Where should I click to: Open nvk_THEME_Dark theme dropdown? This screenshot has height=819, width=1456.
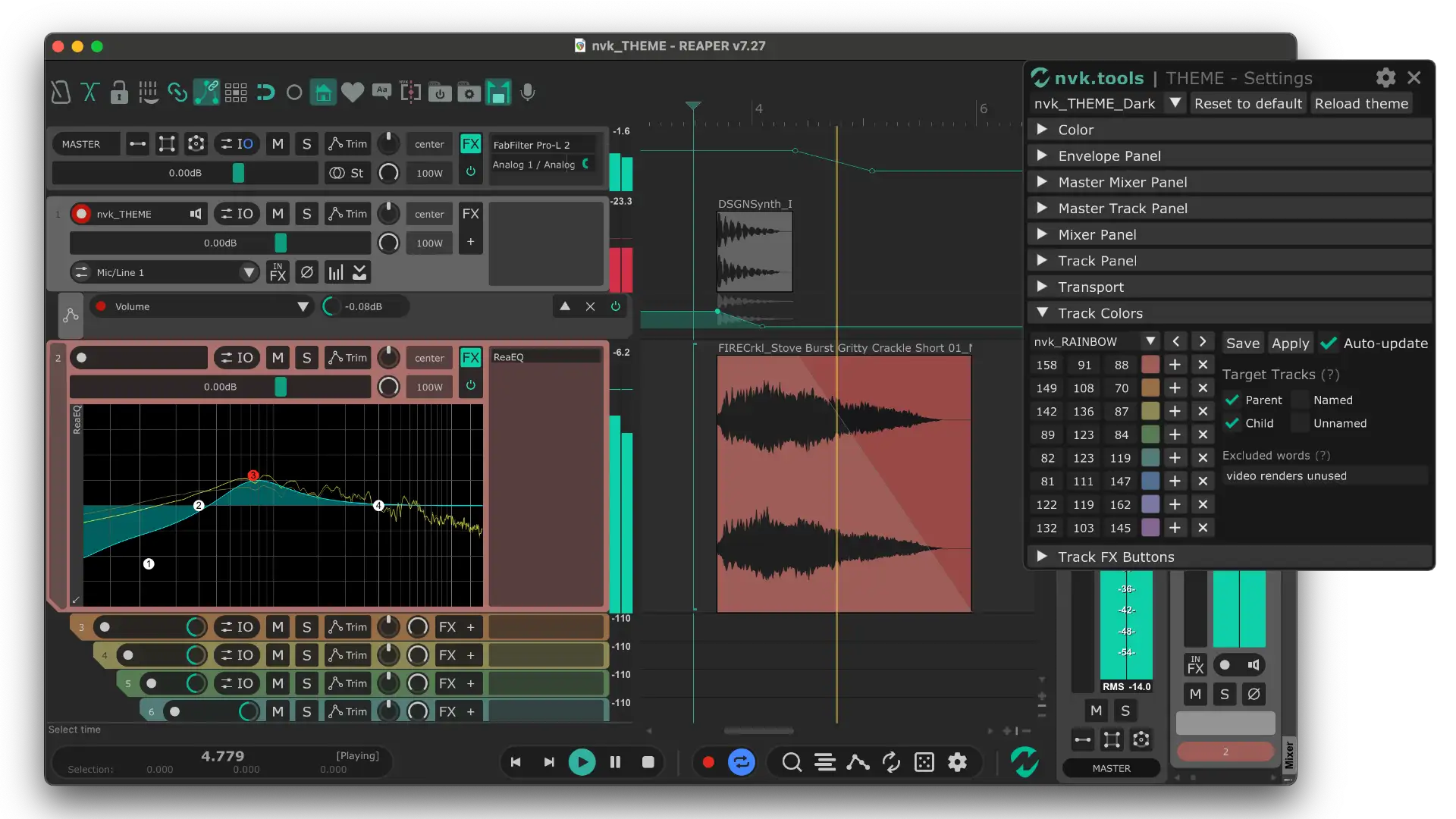point(1175,103)
